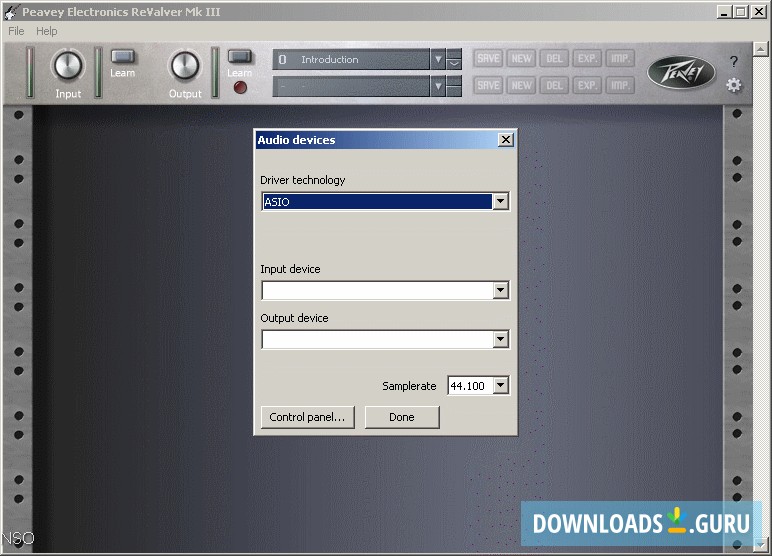The image size is (772, 556).
Task: Toggle the Learn button beside Input knob
Action: click(x=123, y=57)
